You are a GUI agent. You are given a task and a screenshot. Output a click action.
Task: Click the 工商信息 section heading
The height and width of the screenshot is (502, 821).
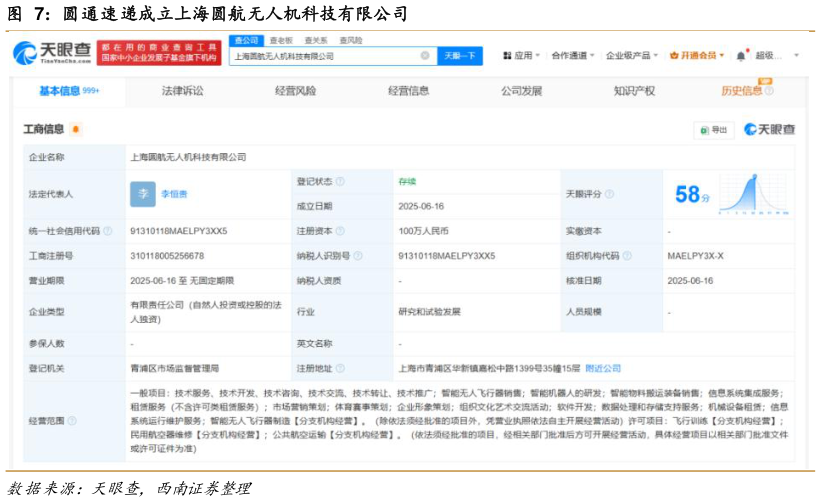tap(43, 129)
